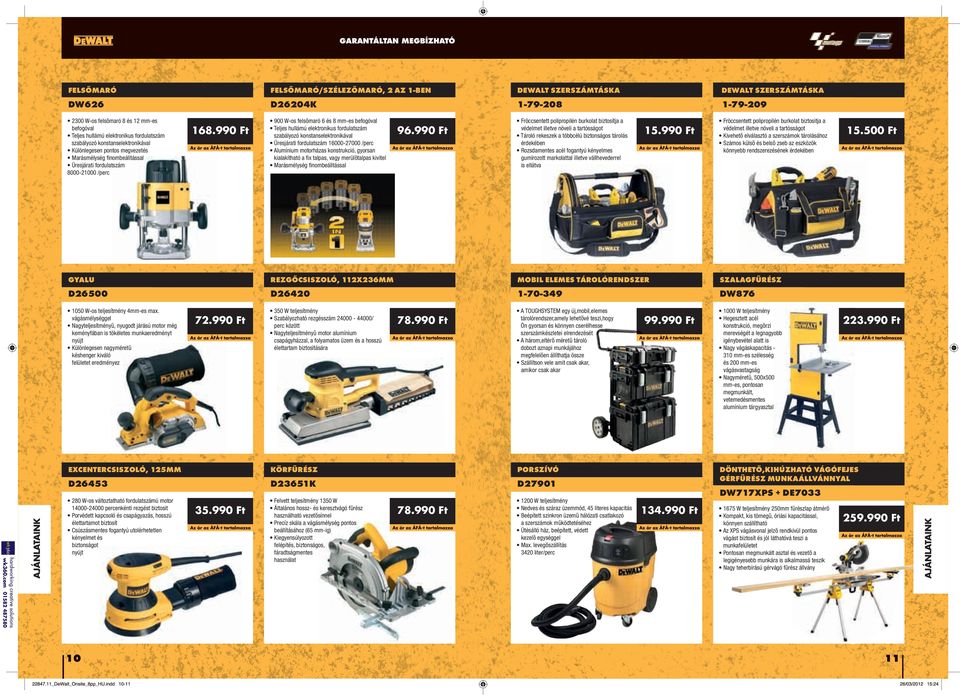Open the D26204K 2-in-1 router image

[332, 215]
